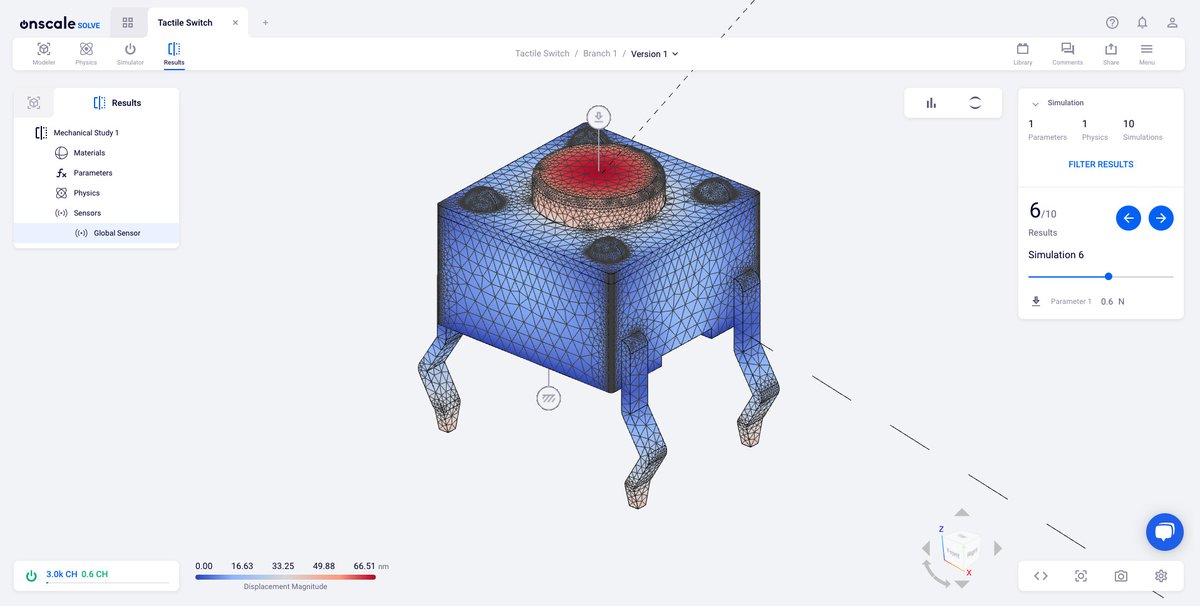This screenshot has height=606, width=1200.
Task: Go to next simulation result
Action: (x=1161, y=218)
